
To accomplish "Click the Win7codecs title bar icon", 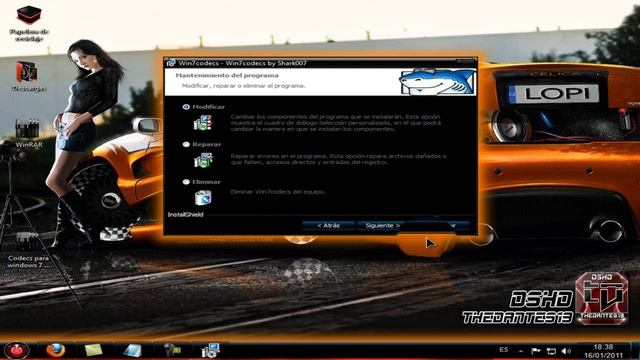I will 171,63.
